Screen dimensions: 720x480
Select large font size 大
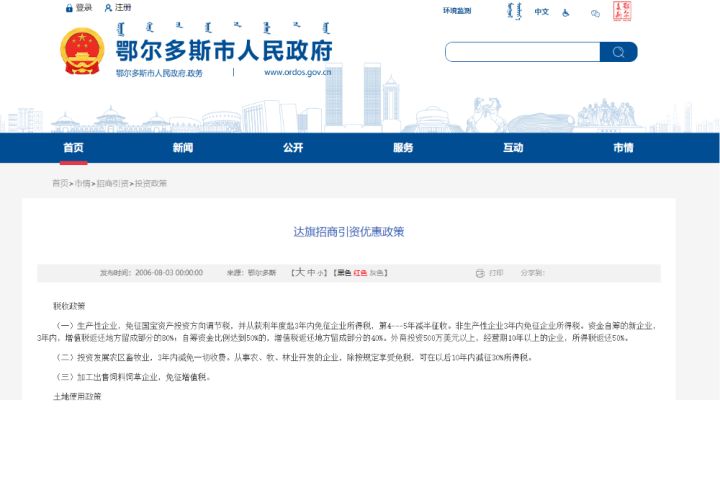tap(298, 272)
